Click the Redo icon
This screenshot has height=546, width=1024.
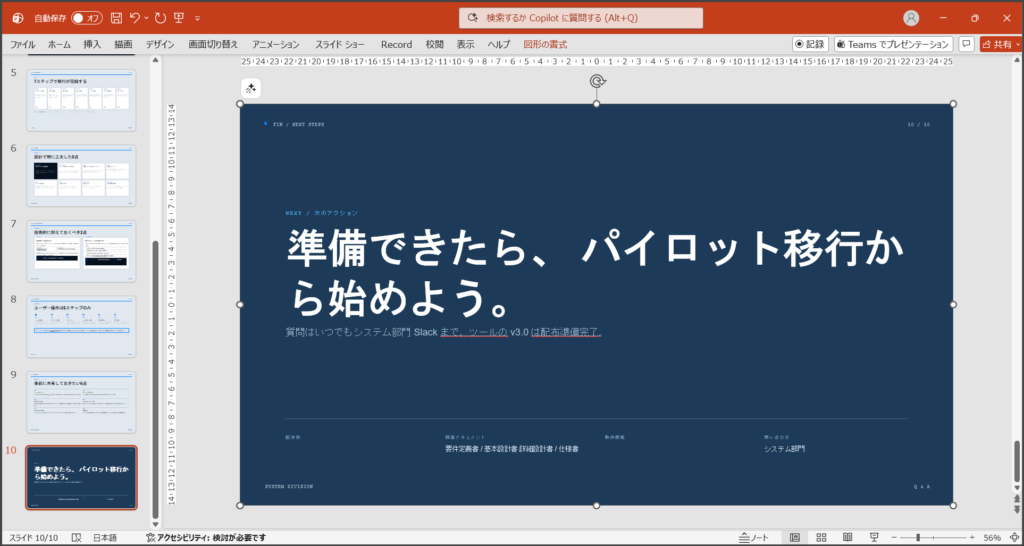point(160,18)
